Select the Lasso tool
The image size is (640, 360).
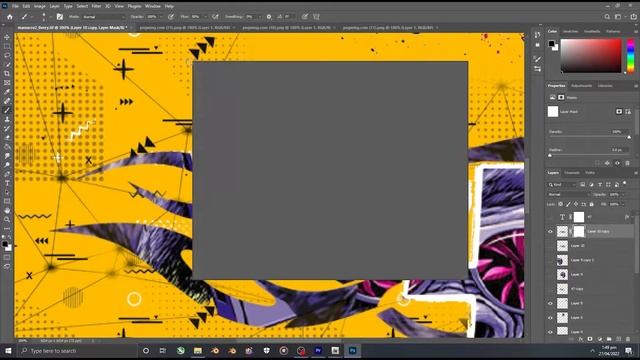tap(7, 55)
